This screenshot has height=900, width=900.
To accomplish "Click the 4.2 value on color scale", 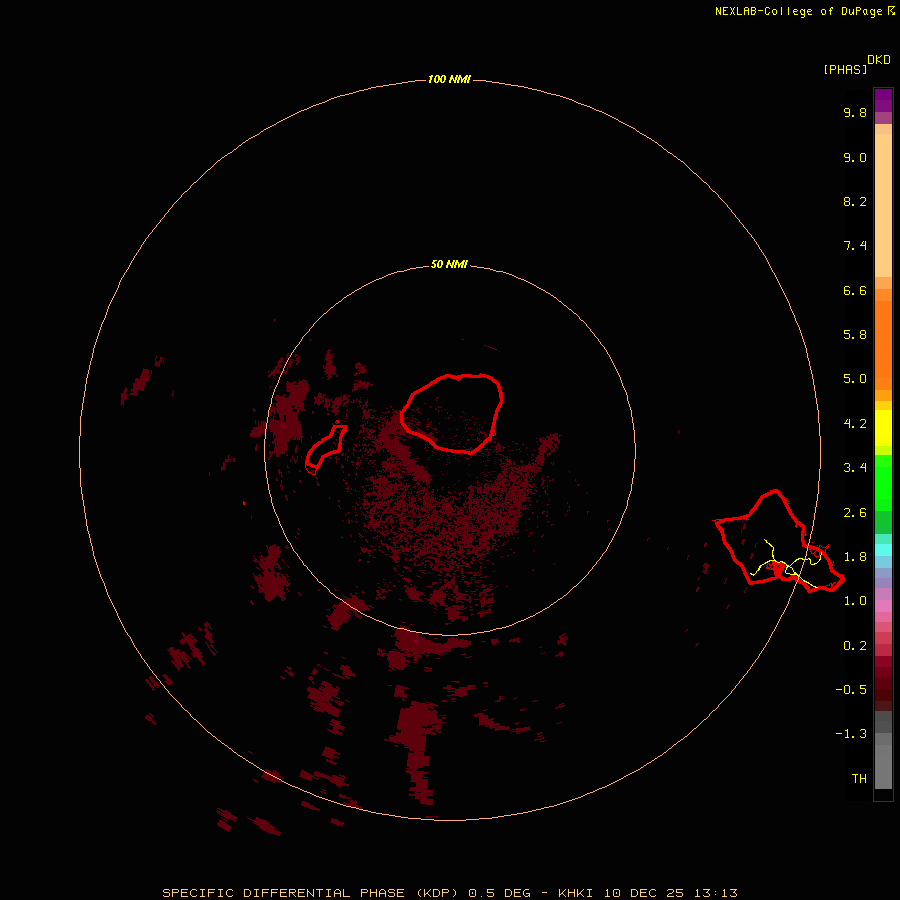I will (x=855, y=424).
